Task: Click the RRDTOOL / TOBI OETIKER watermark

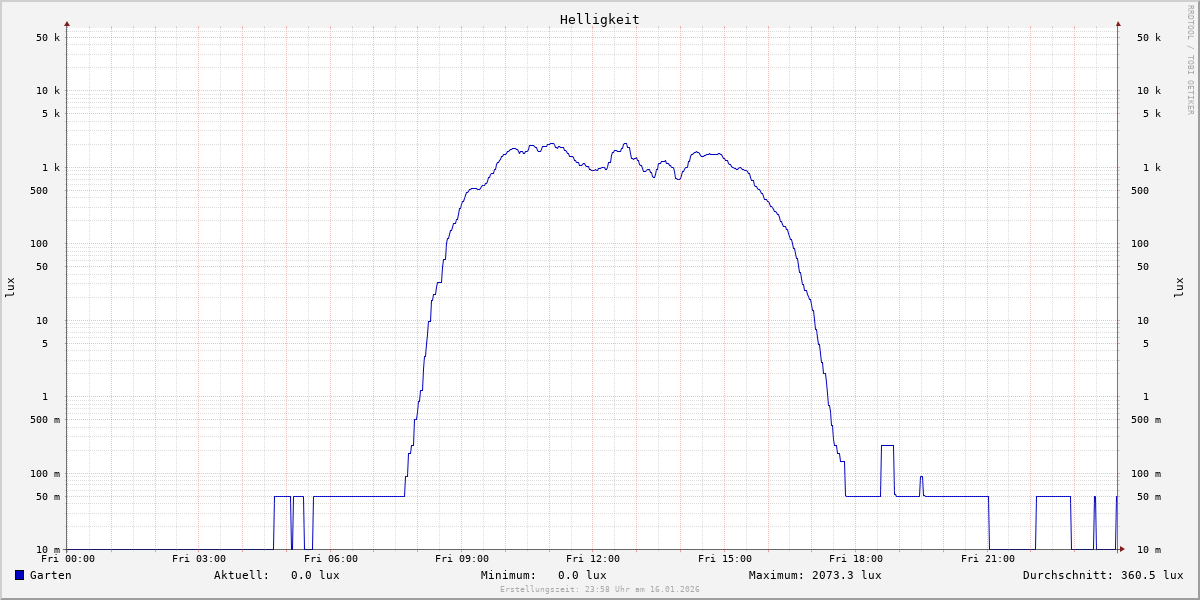Action: (1190, 59)
